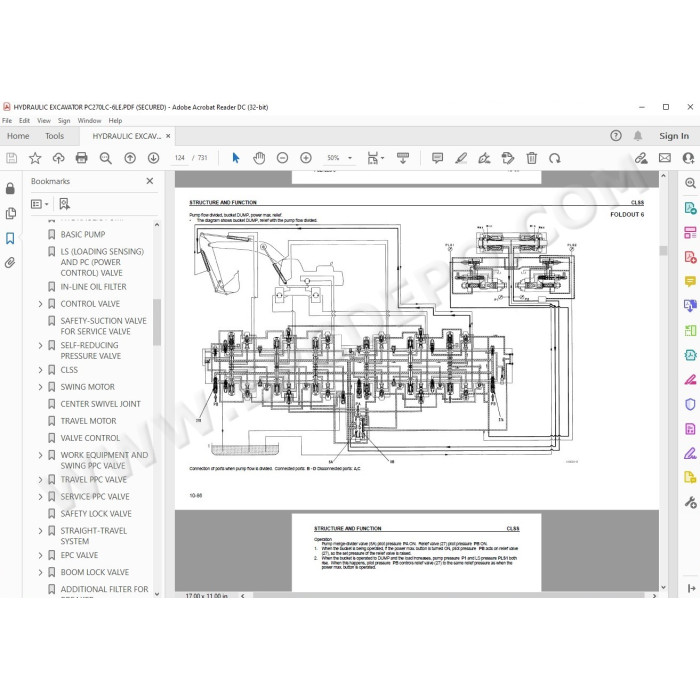Expand the CONTROL VALVE bookmark
The height and width of the screenshot is (700, 700).
40,304
